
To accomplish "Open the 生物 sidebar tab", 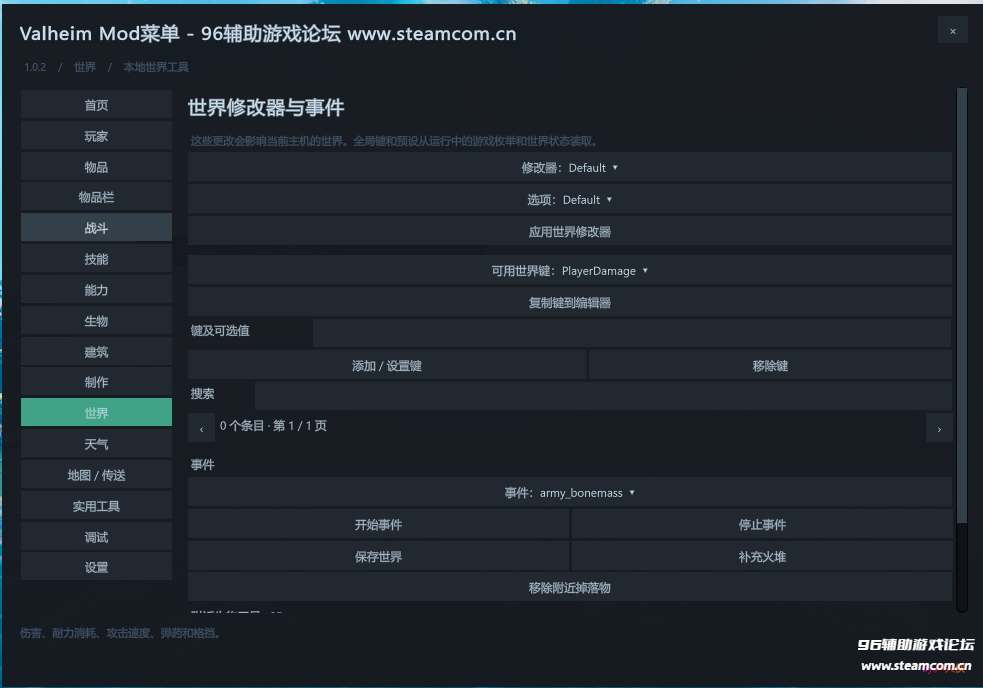I will click(97, 320).
